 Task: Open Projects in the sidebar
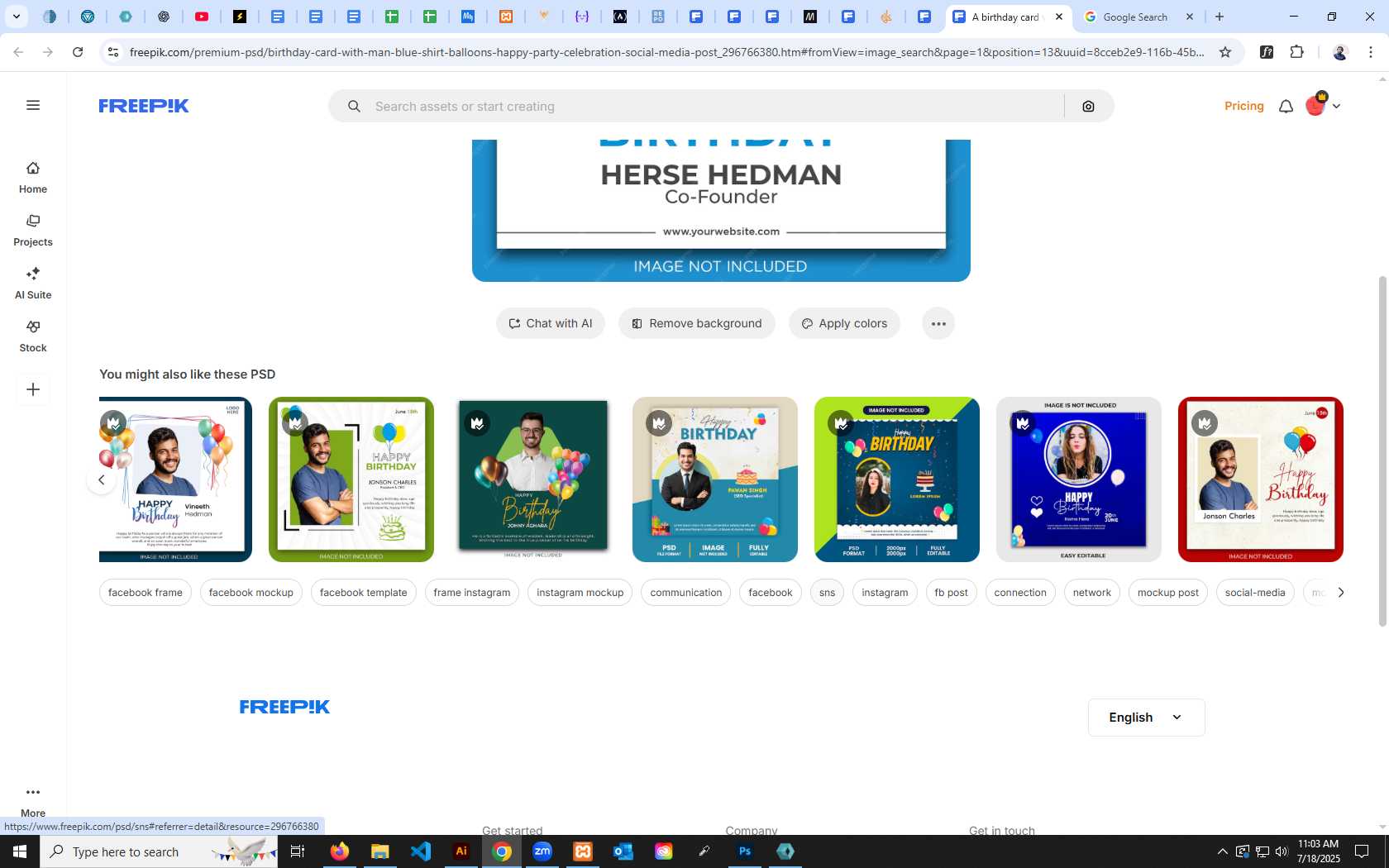(33, 231)
